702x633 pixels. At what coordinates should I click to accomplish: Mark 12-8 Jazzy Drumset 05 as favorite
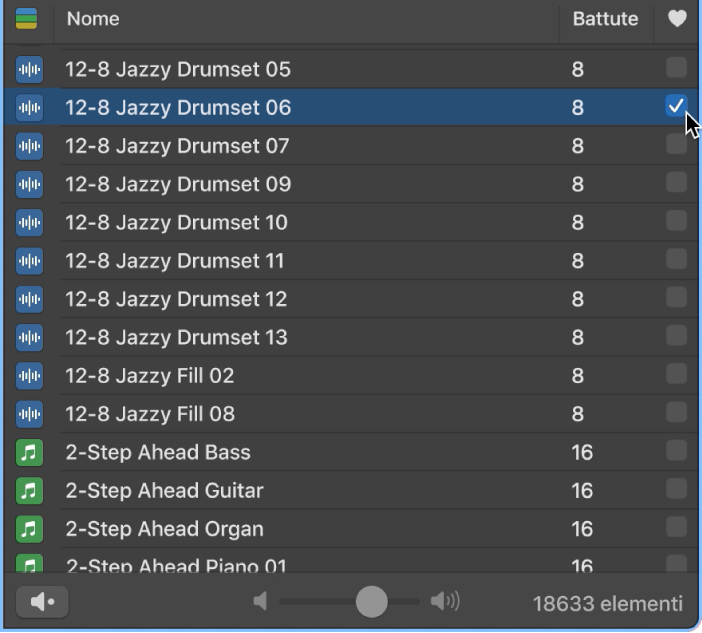pyautogui.click(x=676, y=68)
